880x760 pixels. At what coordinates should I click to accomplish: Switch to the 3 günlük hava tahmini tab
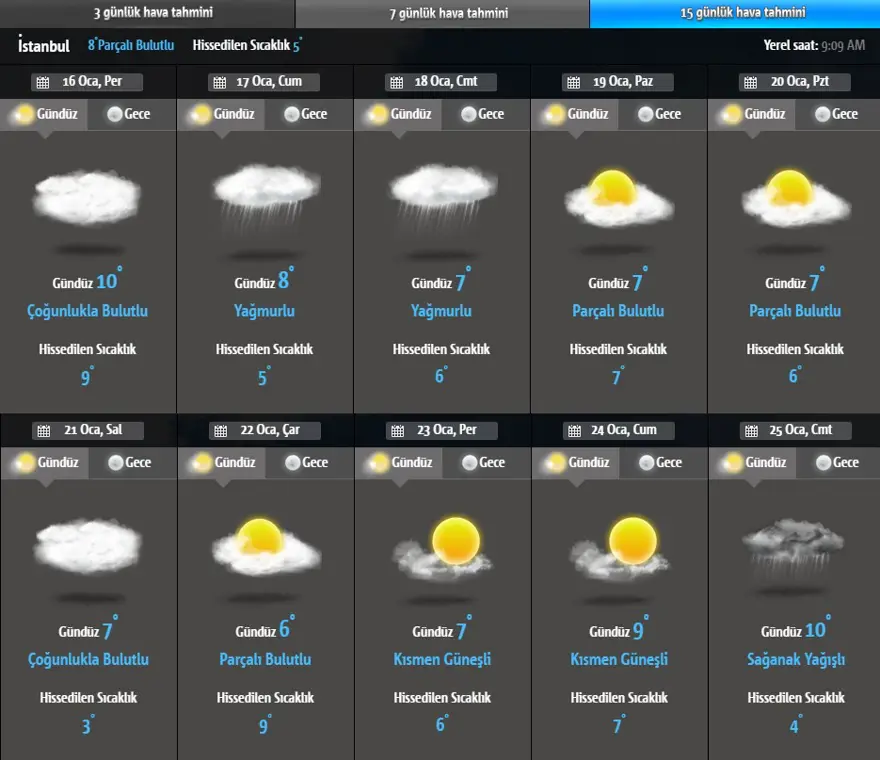tap(147, 13)
